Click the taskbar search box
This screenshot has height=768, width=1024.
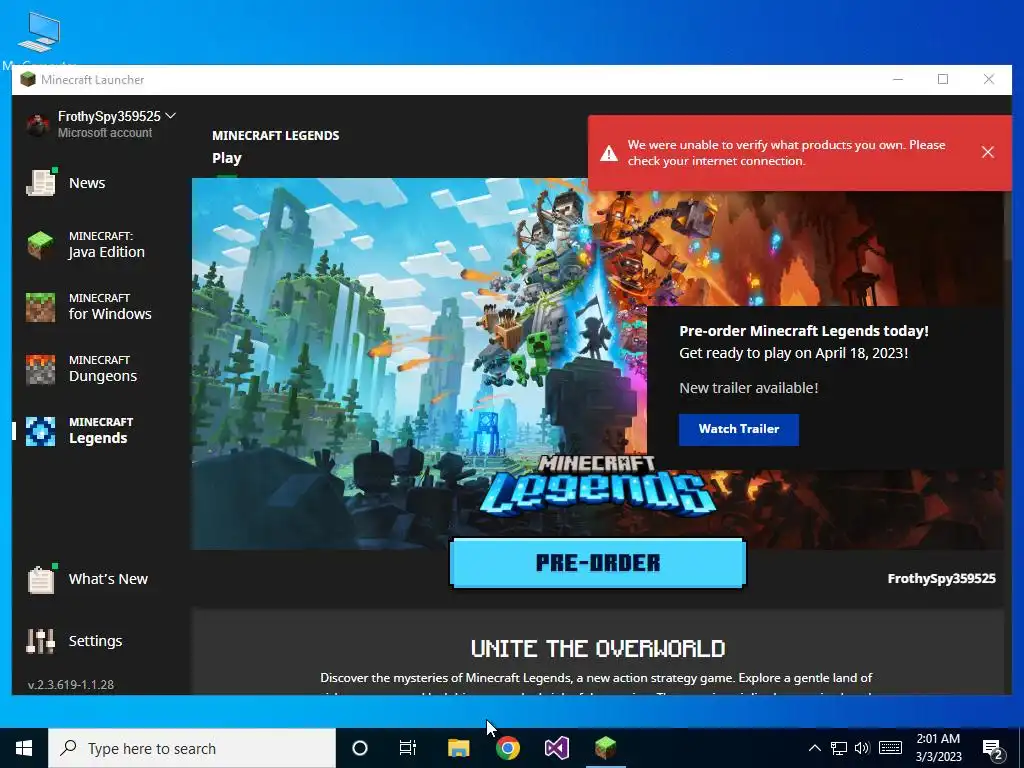pos(192,748)
